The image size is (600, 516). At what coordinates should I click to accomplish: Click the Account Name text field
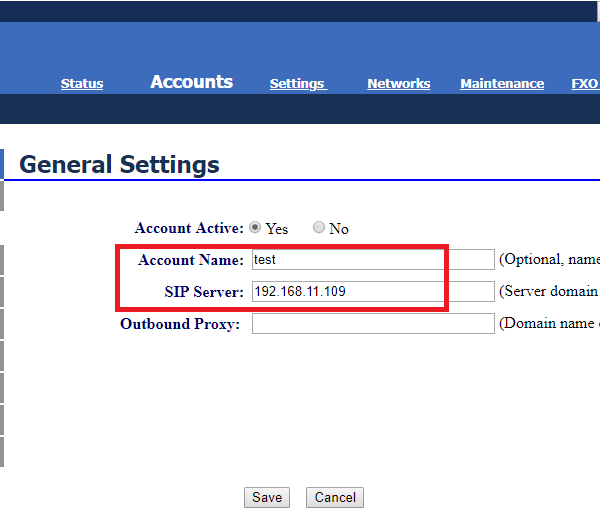372,260
